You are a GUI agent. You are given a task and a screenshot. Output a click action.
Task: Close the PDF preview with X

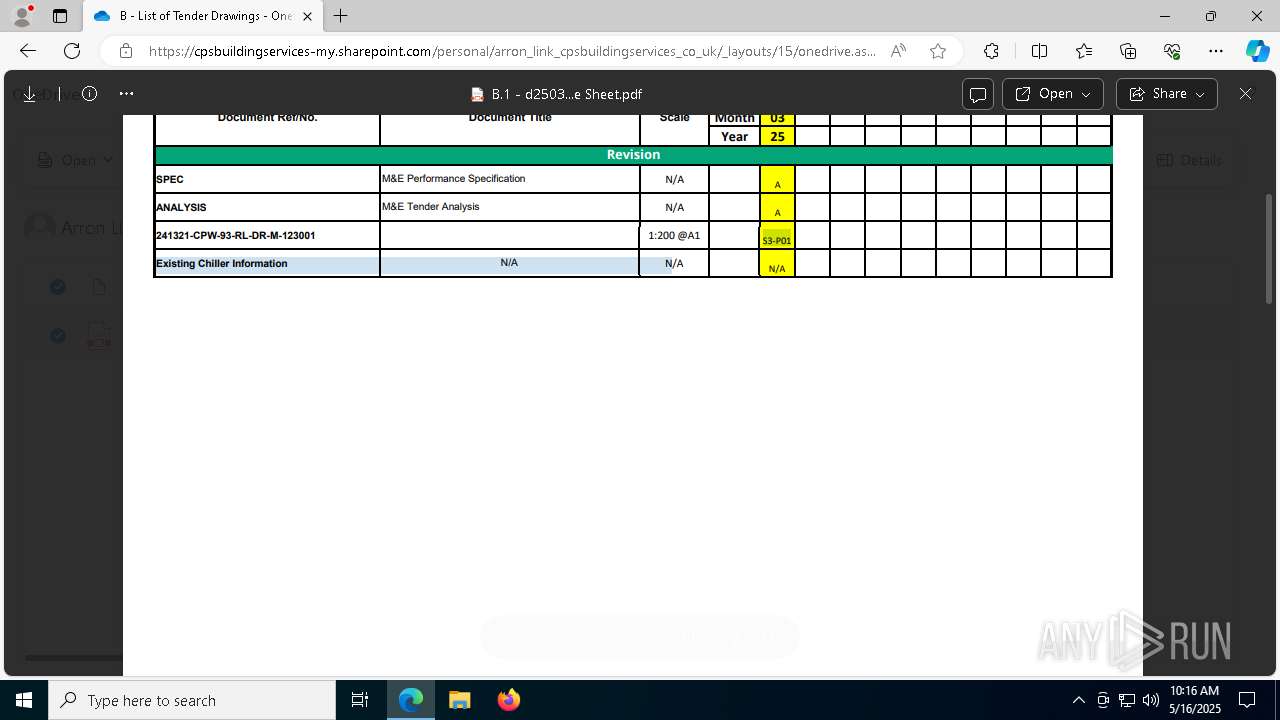(x=1245, y=94)
